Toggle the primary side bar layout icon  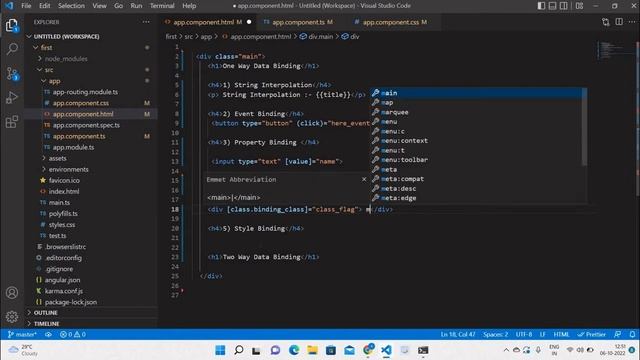pyautogui.click(x=541, y=6)
